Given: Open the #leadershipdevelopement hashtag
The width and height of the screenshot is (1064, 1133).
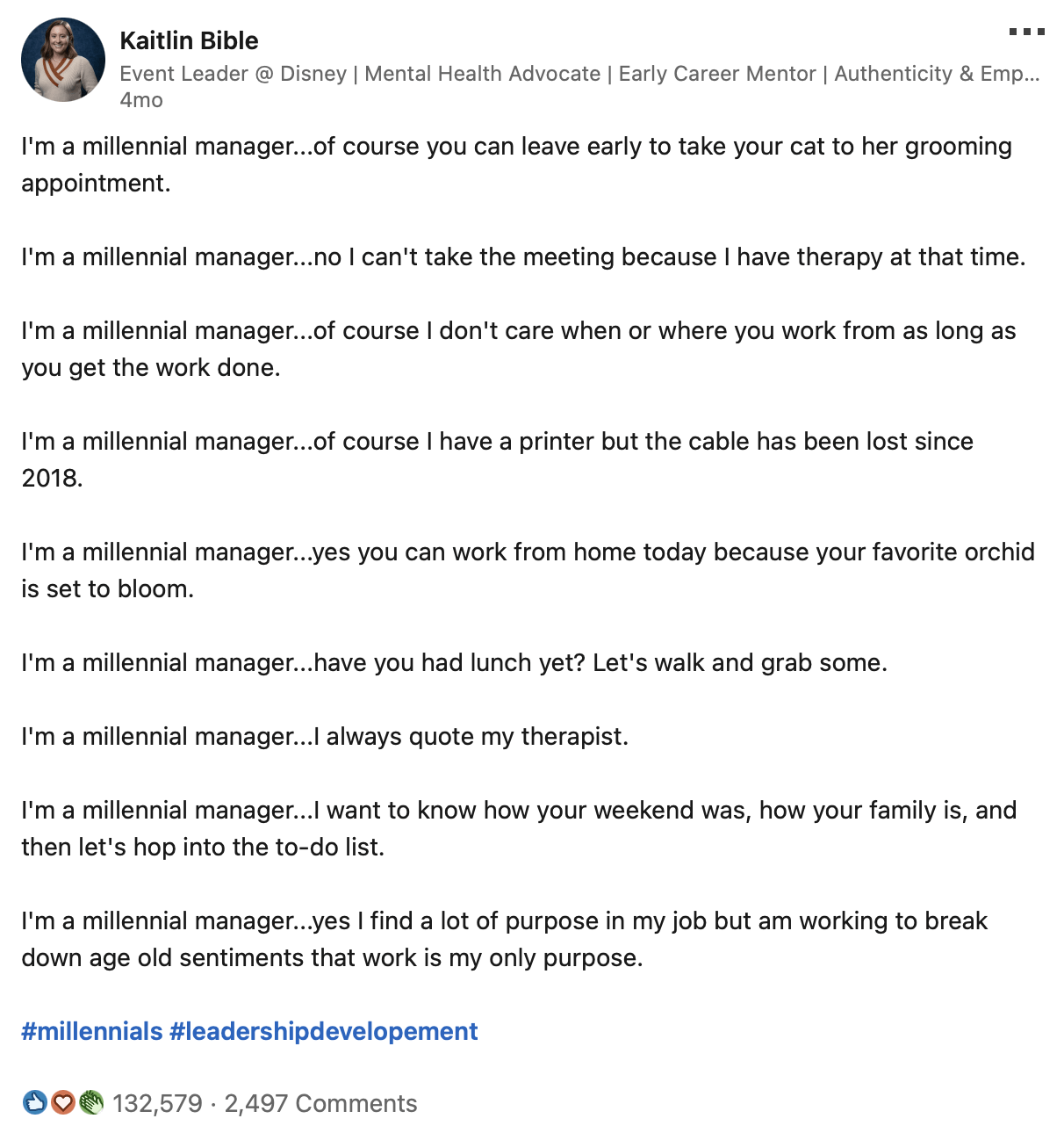Looking at the screenshot, I should point(324,1031).
